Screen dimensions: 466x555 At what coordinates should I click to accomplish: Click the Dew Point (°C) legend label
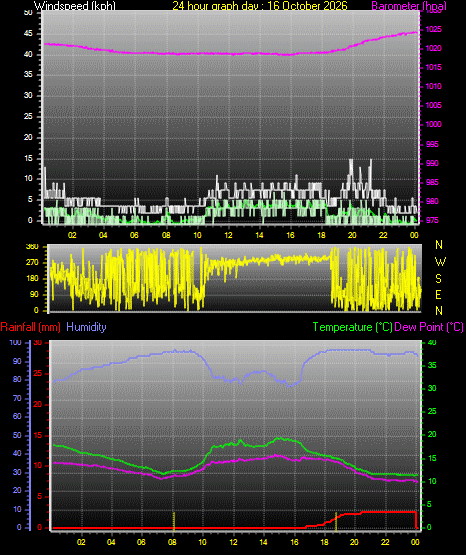click(x=429, y=327)
